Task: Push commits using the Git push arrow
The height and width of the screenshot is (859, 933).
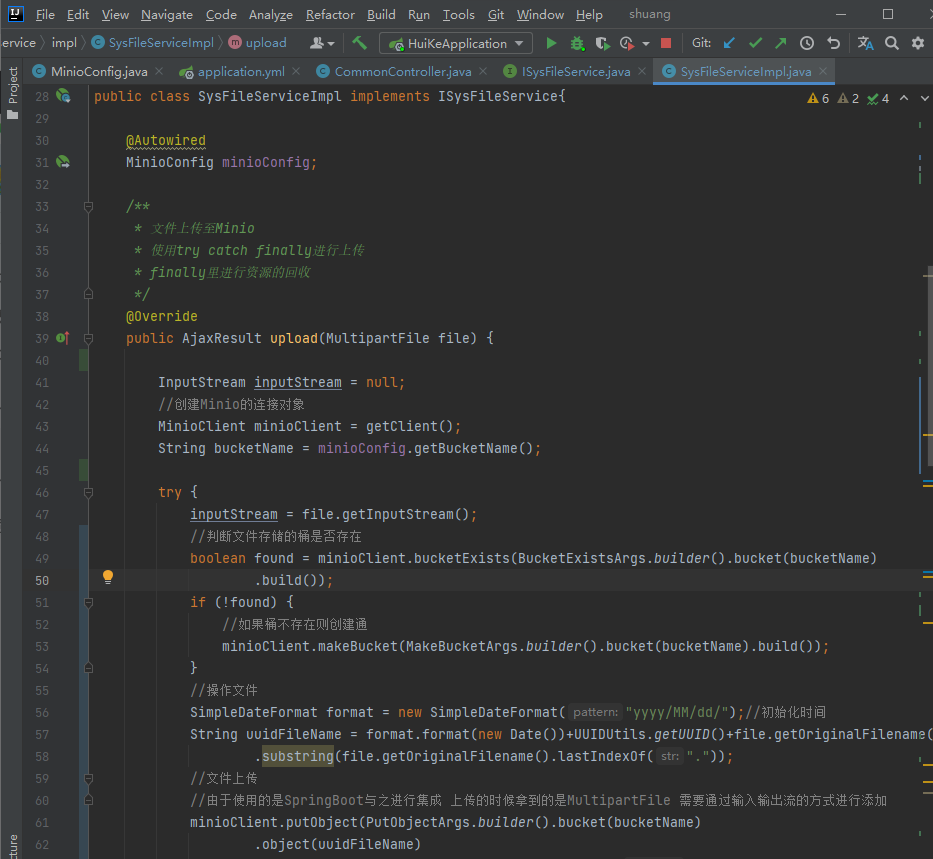Action: pyautogui.click(x=780, y=43)
